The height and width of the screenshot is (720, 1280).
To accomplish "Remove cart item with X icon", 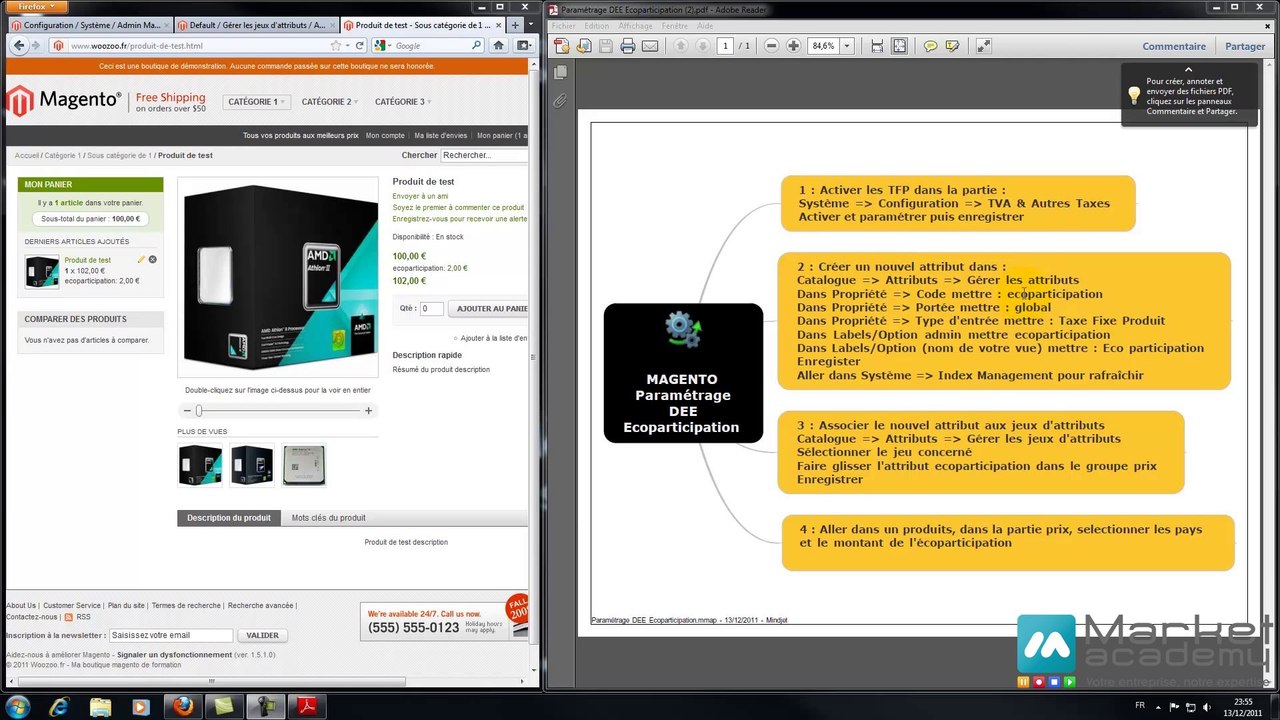I will pyautogui.click(x=153, y=260).
